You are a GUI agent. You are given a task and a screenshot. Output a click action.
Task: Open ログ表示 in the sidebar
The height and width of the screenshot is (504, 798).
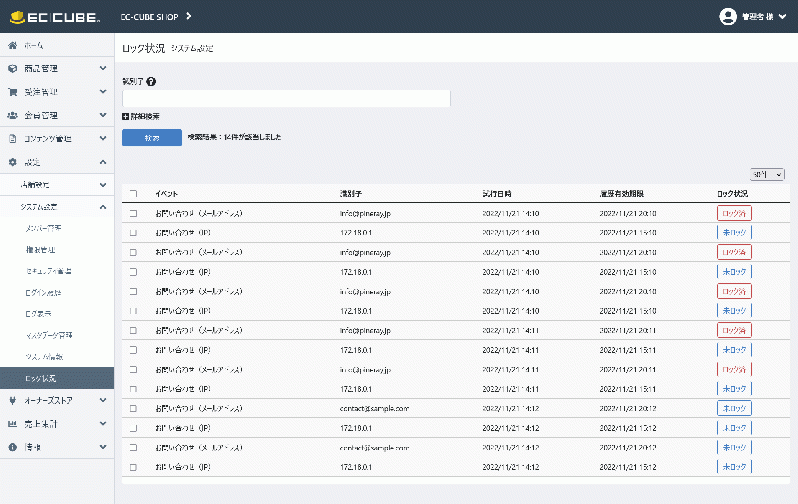click(x=38, y=314)
